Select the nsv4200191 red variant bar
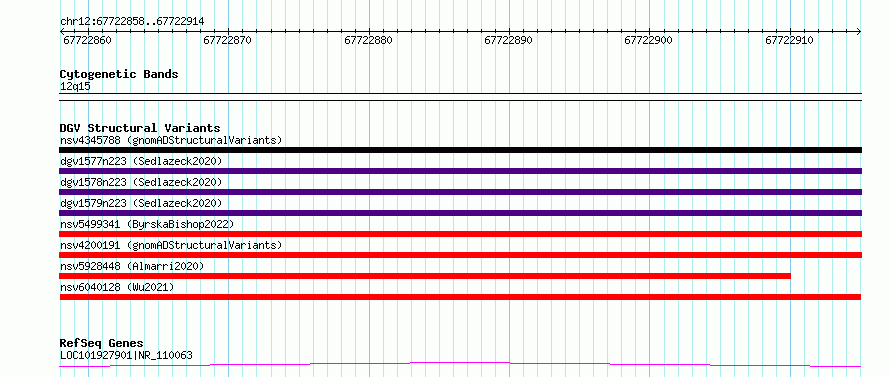This screenshot has height=377, width=890. pyautogui.click(x=460, y=255)
